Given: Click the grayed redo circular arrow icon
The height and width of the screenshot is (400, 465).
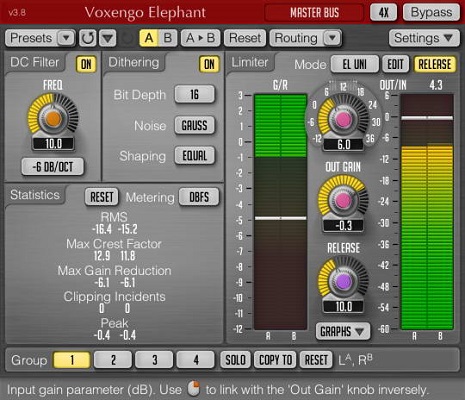Looking at the screenshot, I should (127, 39).
